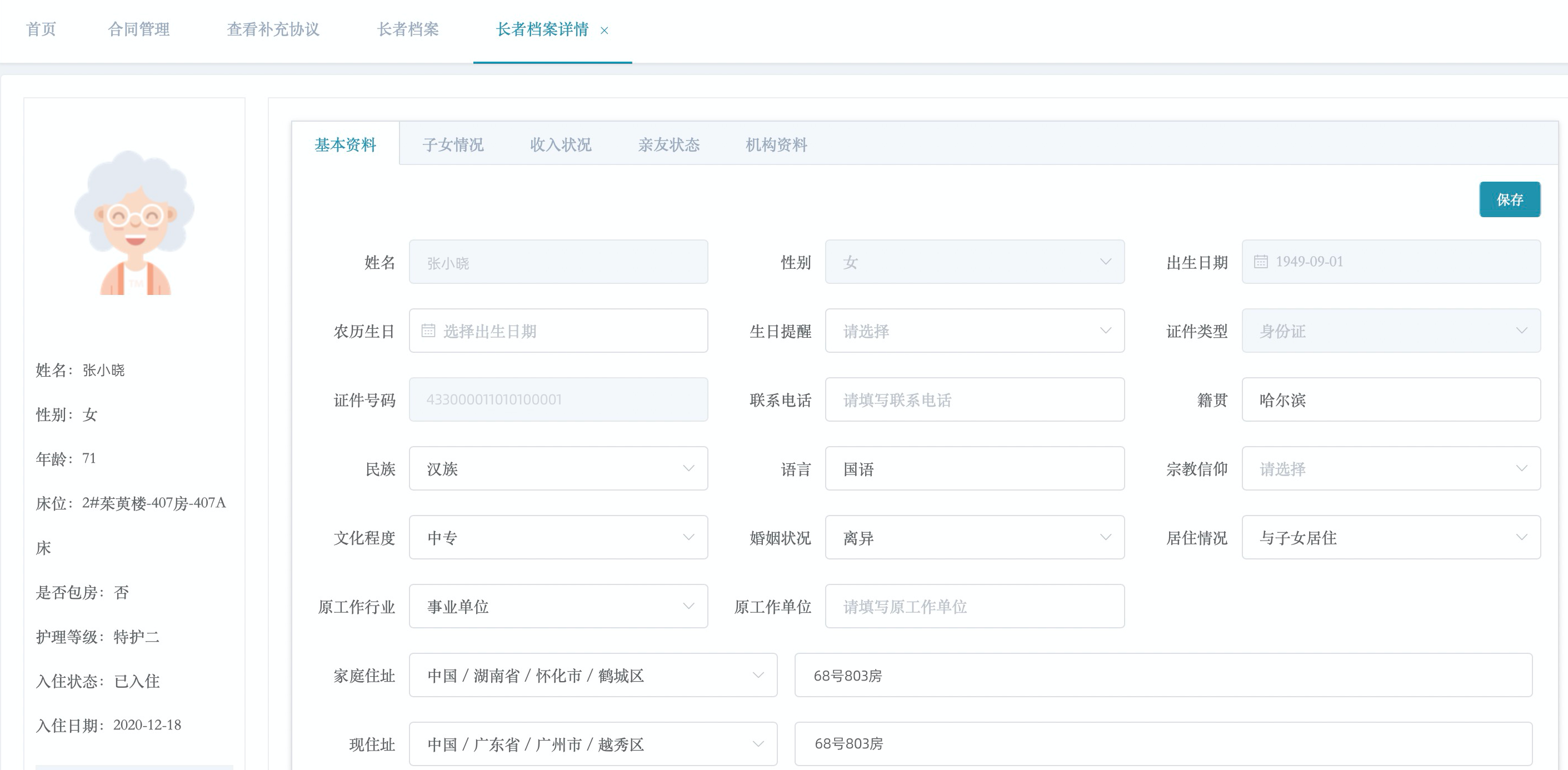The width and height of the screenshot is (1568, 770).
Task: Focus the 语言 input field
Action: [975, 468]
